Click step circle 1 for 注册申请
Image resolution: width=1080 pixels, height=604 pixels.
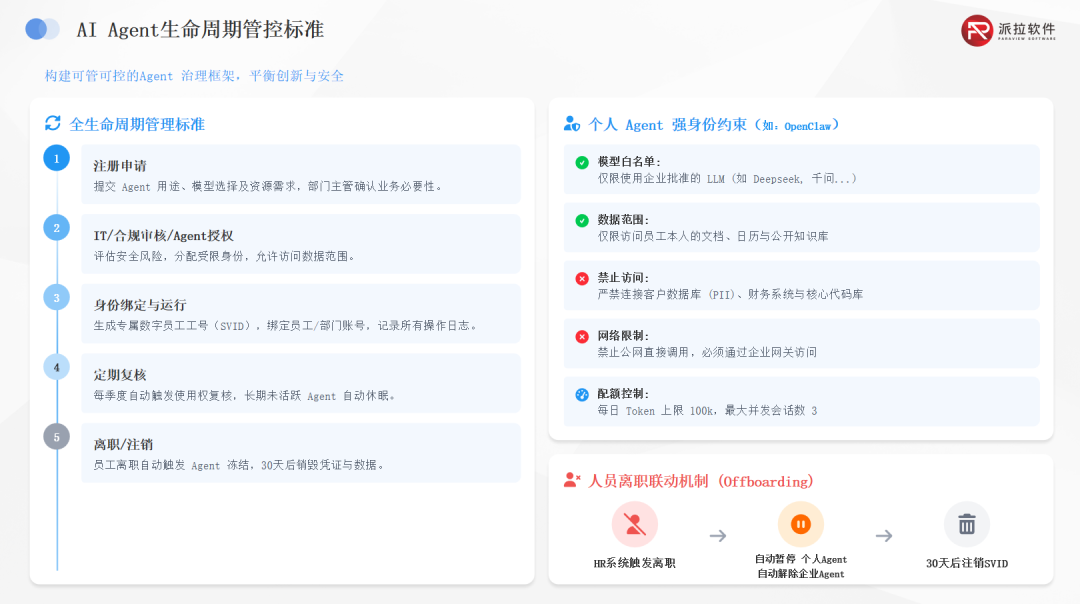pyautogui.click(x=56, y=158)
